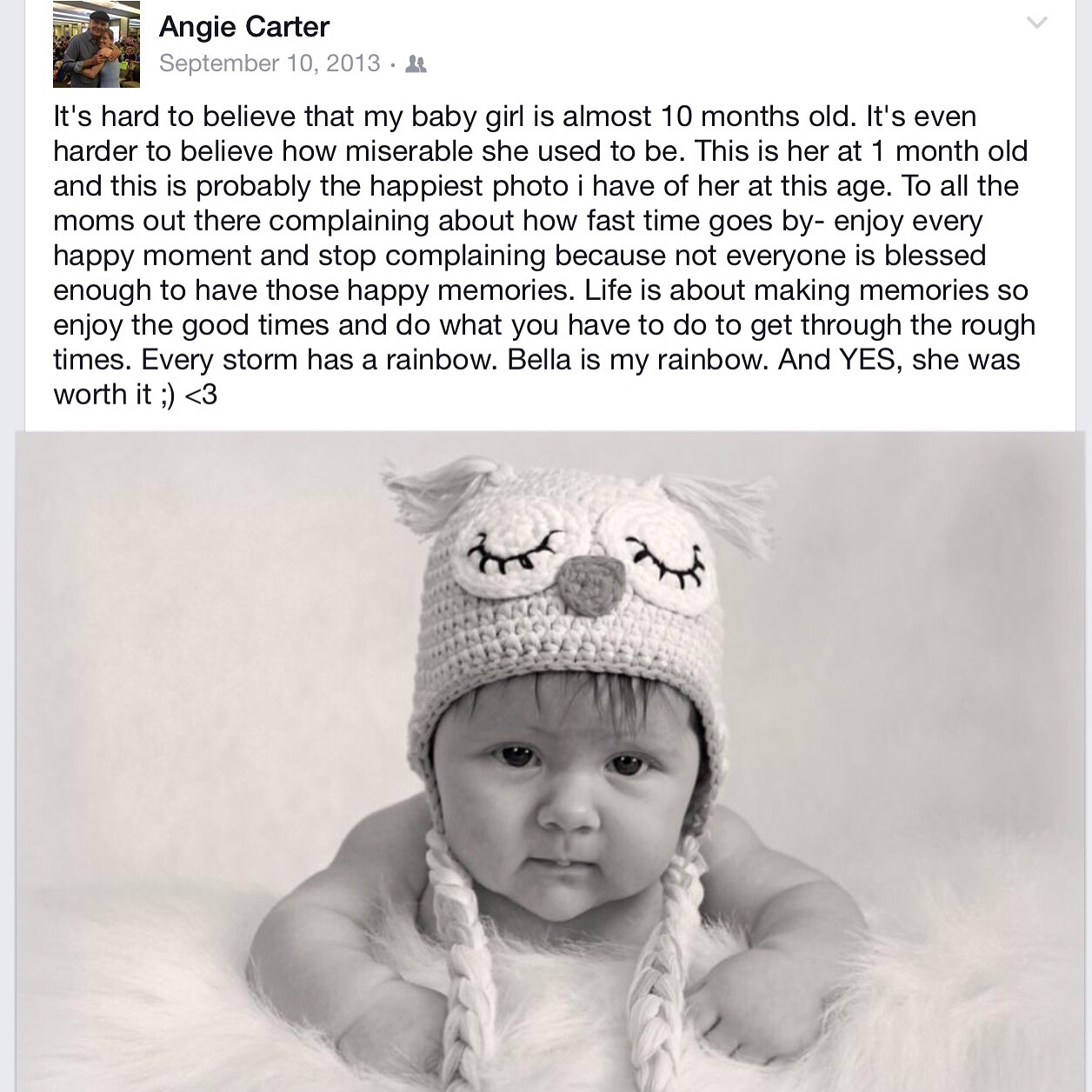Screen dimensions: 1092x1092
Task: Open Angie Carter's profile picture
Action: [x=97, y=45]
